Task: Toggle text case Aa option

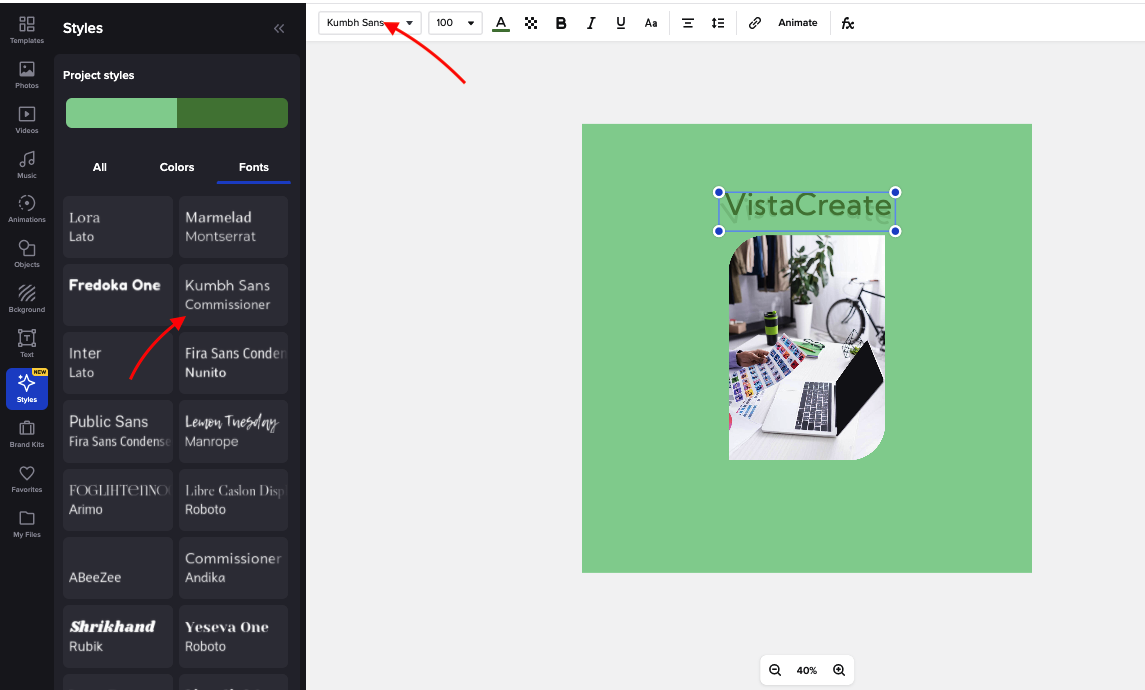Action: click(651, 23)
